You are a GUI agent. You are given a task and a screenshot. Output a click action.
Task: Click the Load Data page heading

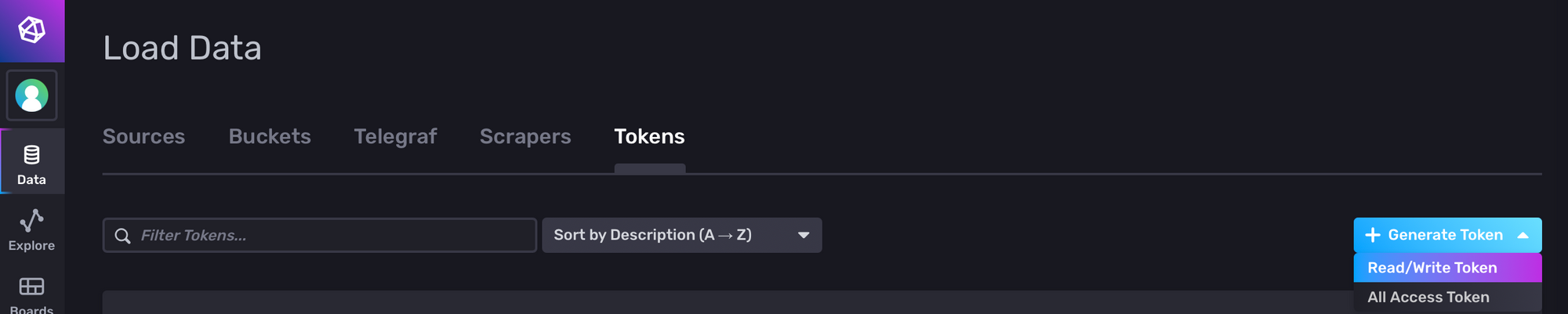(x=183, y=48)
